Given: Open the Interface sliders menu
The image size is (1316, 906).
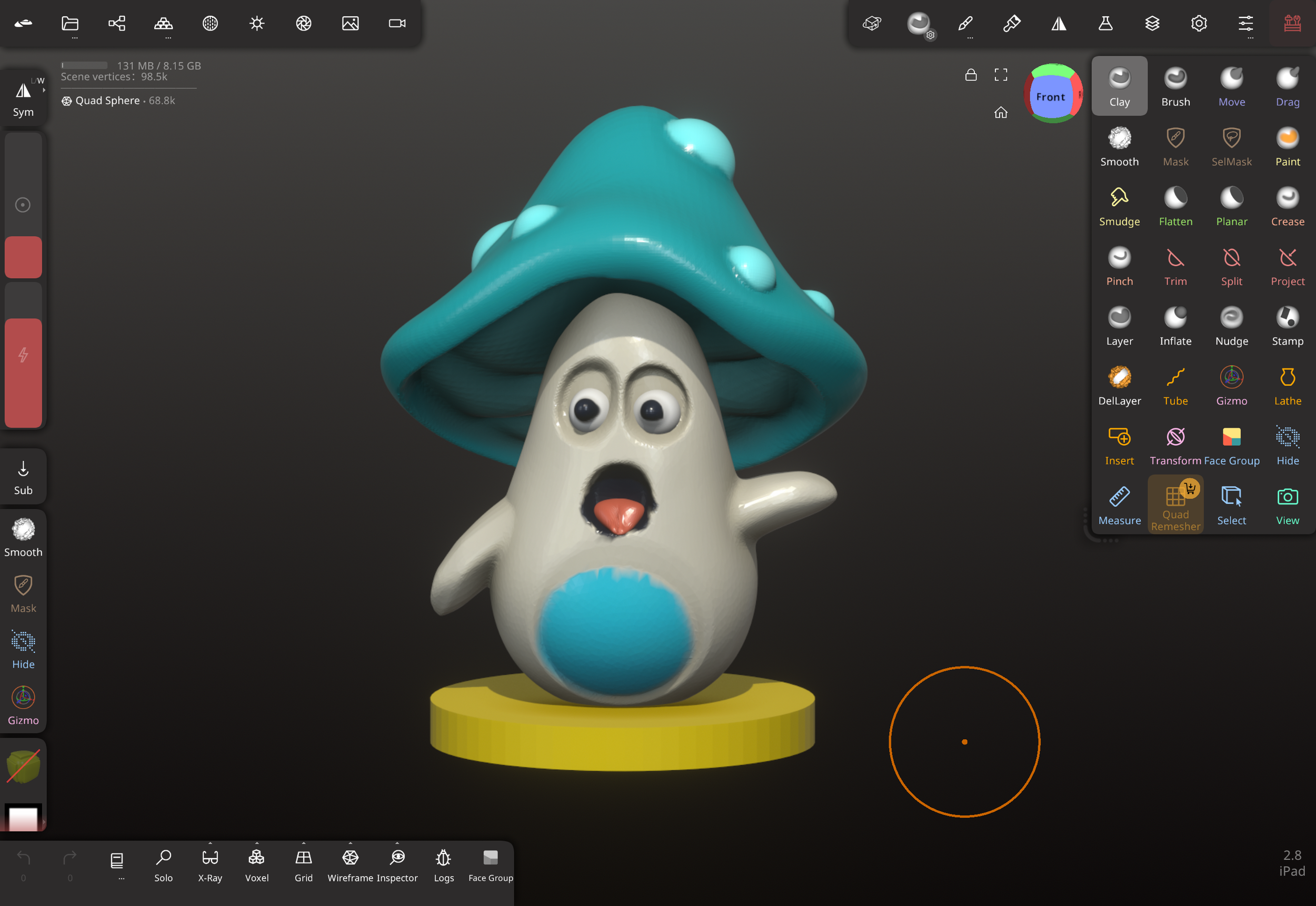Looking at the screenshot, I should [1245, 24].
